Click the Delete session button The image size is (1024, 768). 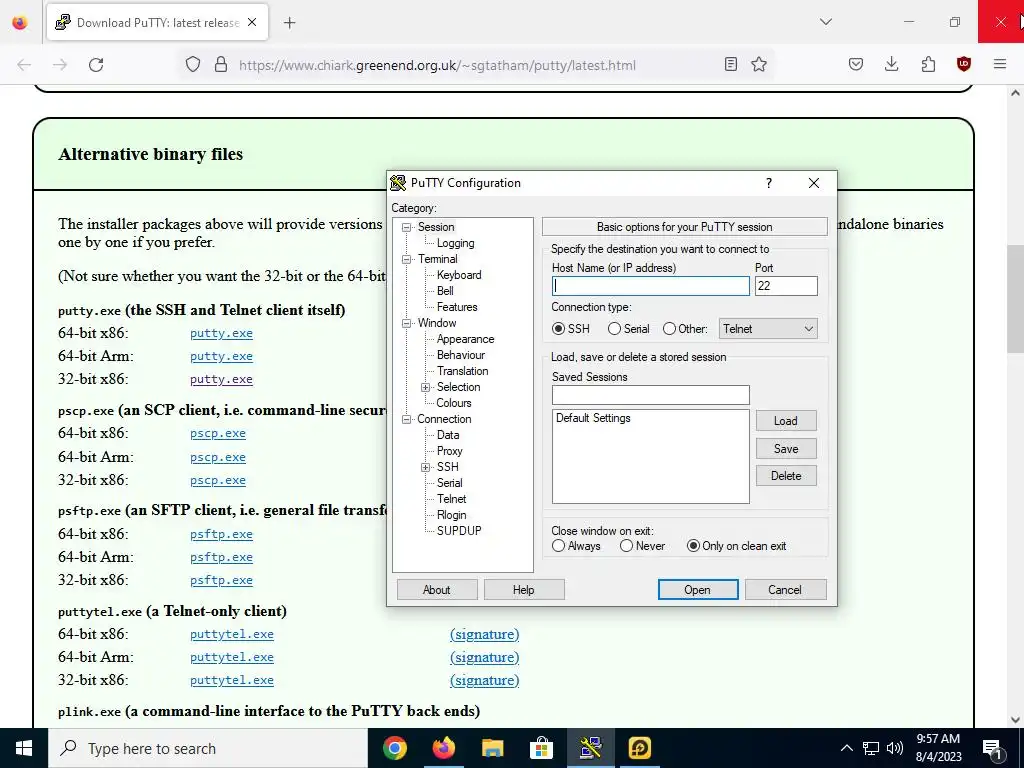(786, 476)
